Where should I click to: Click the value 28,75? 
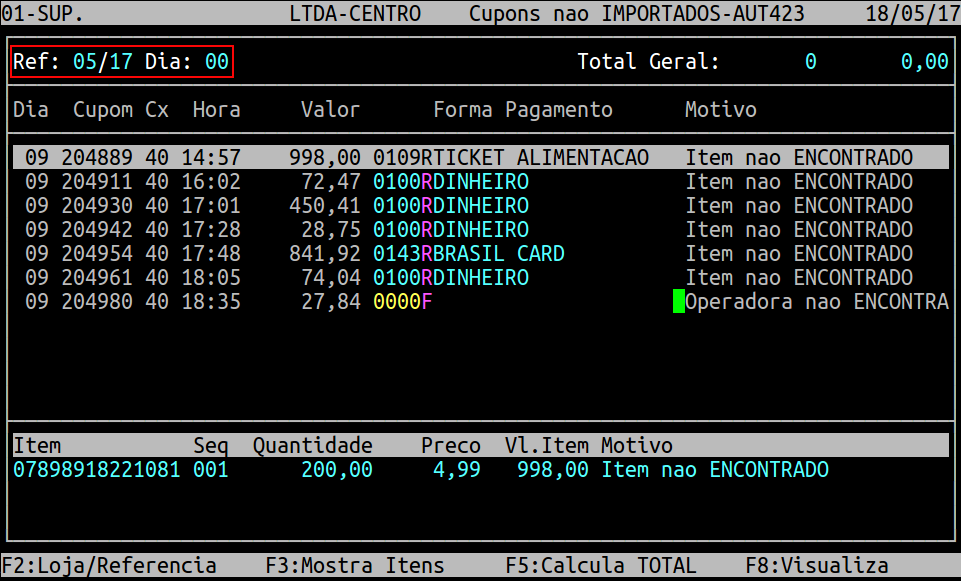[330, 229]
